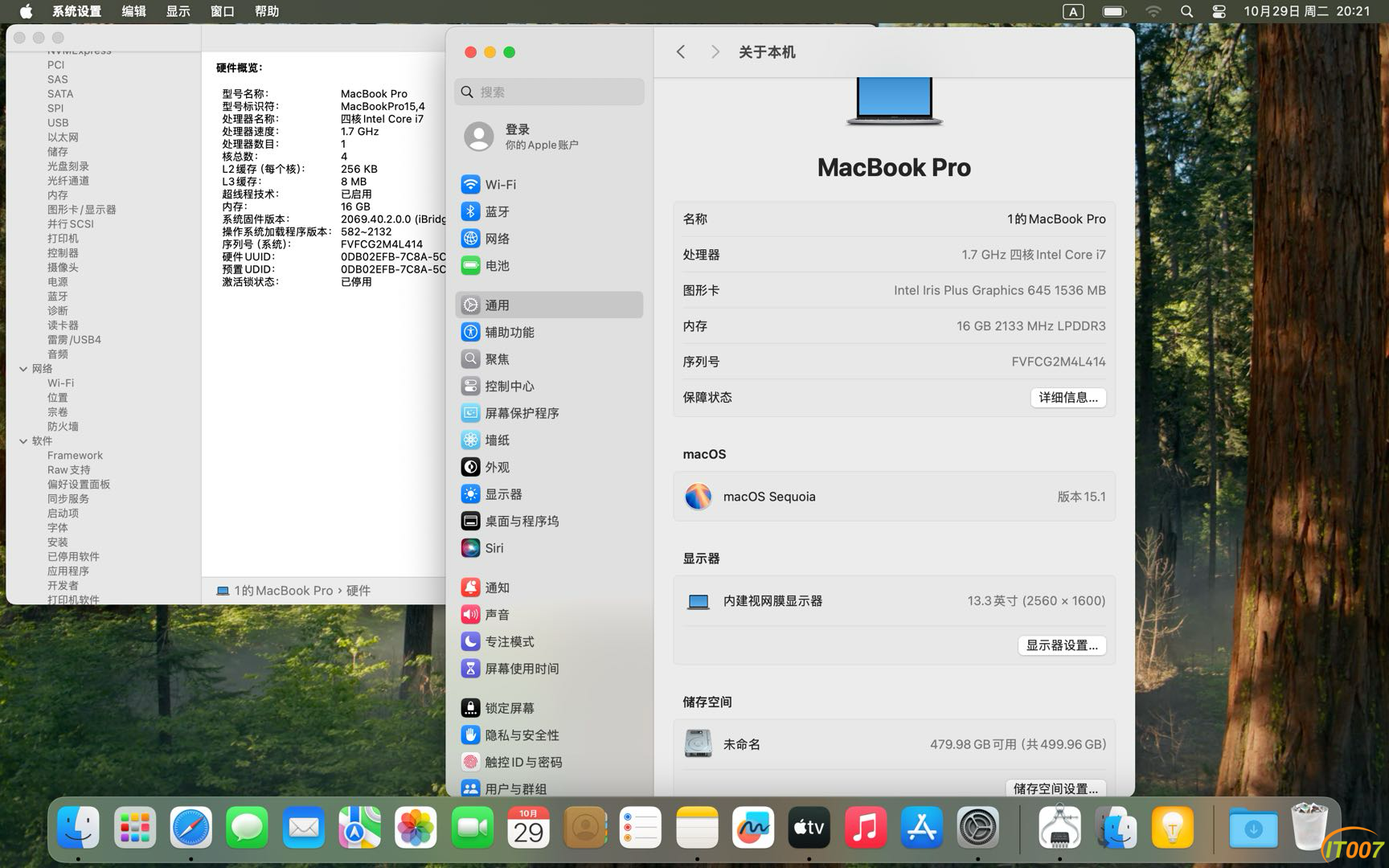Open 专注模式 focus settings
The height and width of the screenshot is (868, 1389).
[x=549, y=641]
